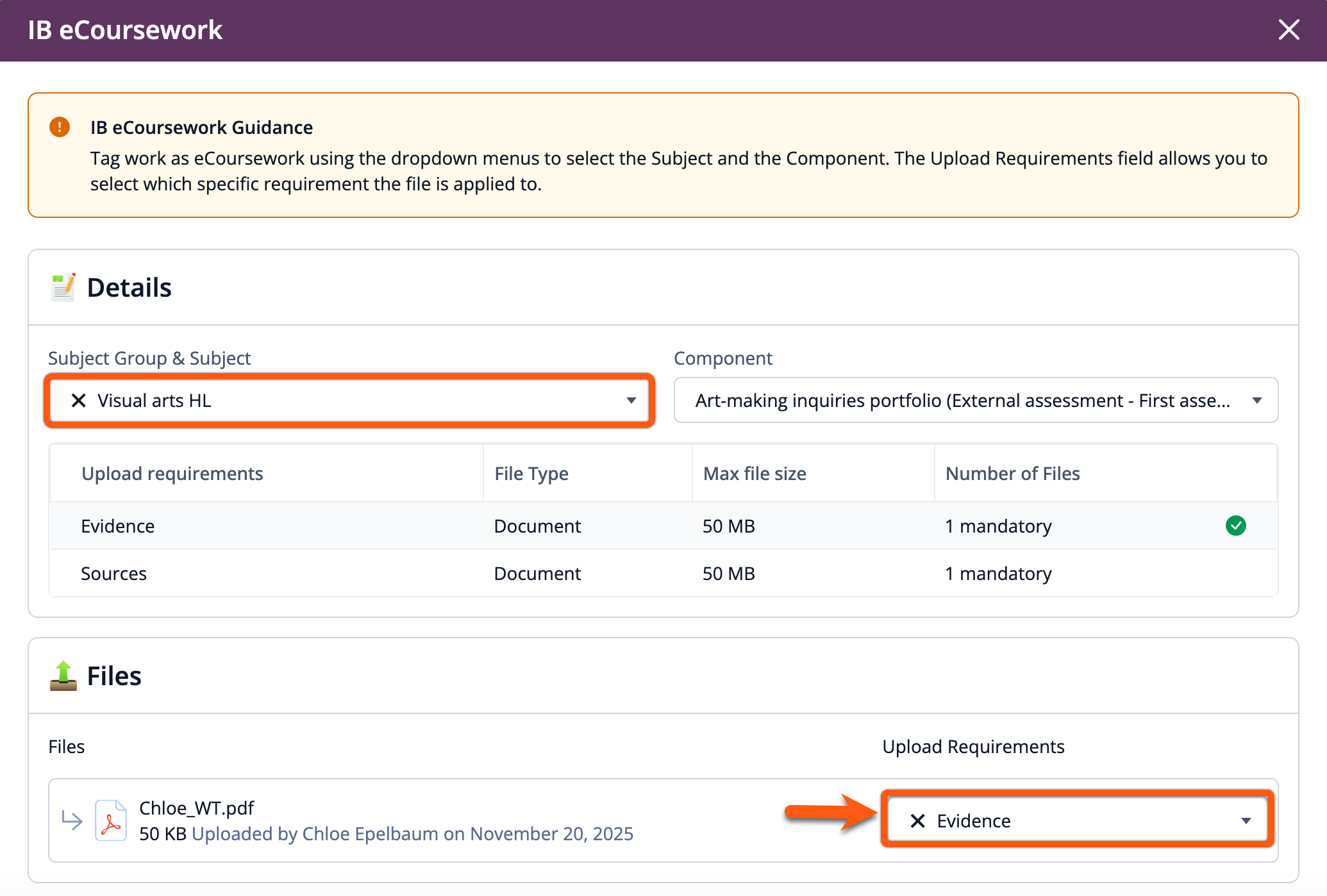Clear the Evidence upload requirement tag
This screenshot has height=896, width=1327.
(x=917, y=821)
